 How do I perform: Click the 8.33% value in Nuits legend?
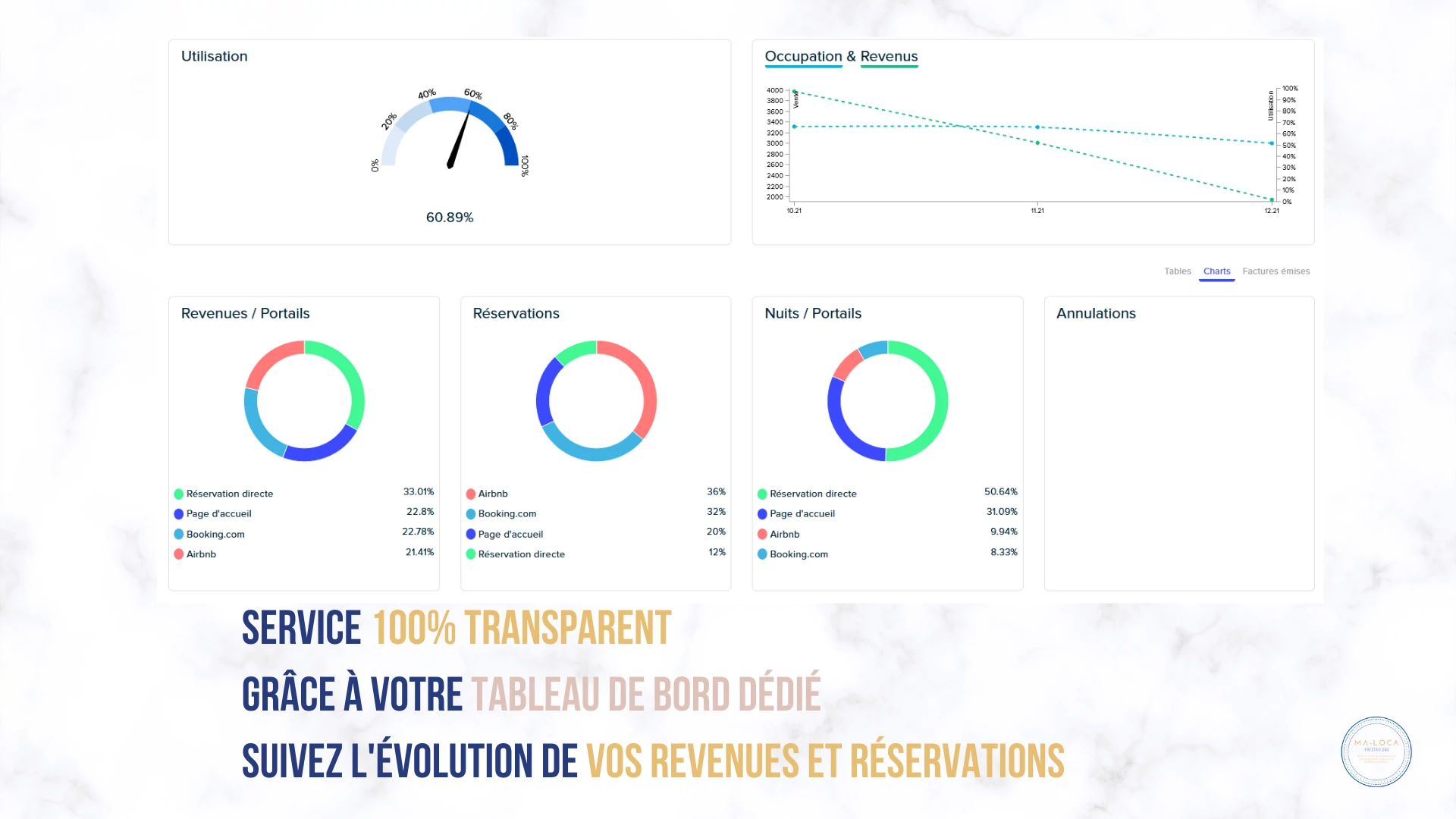click(1004, 552)
